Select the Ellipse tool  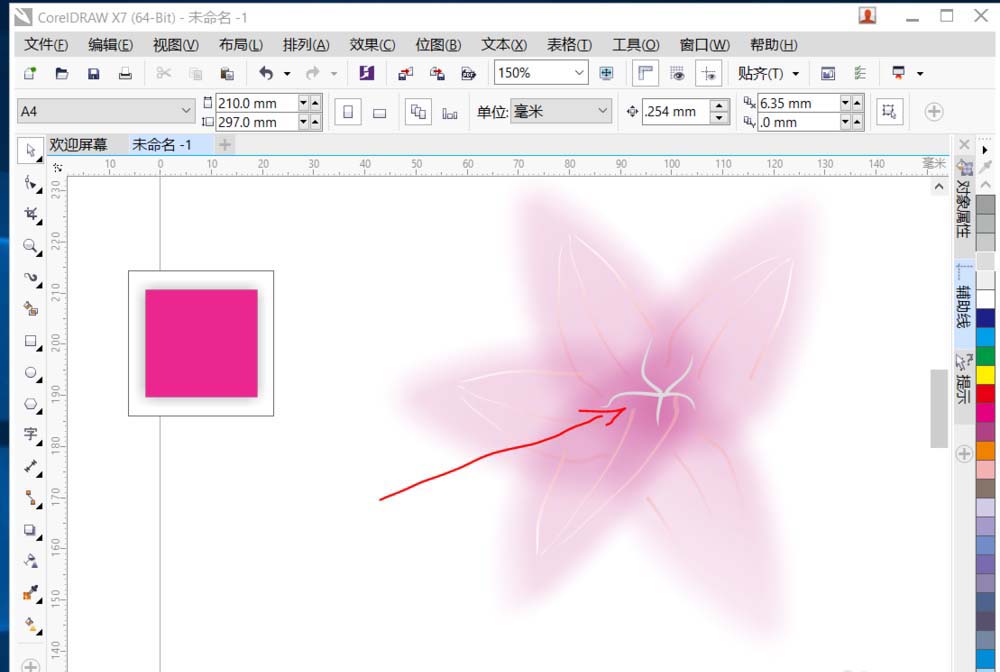[31, 373]
